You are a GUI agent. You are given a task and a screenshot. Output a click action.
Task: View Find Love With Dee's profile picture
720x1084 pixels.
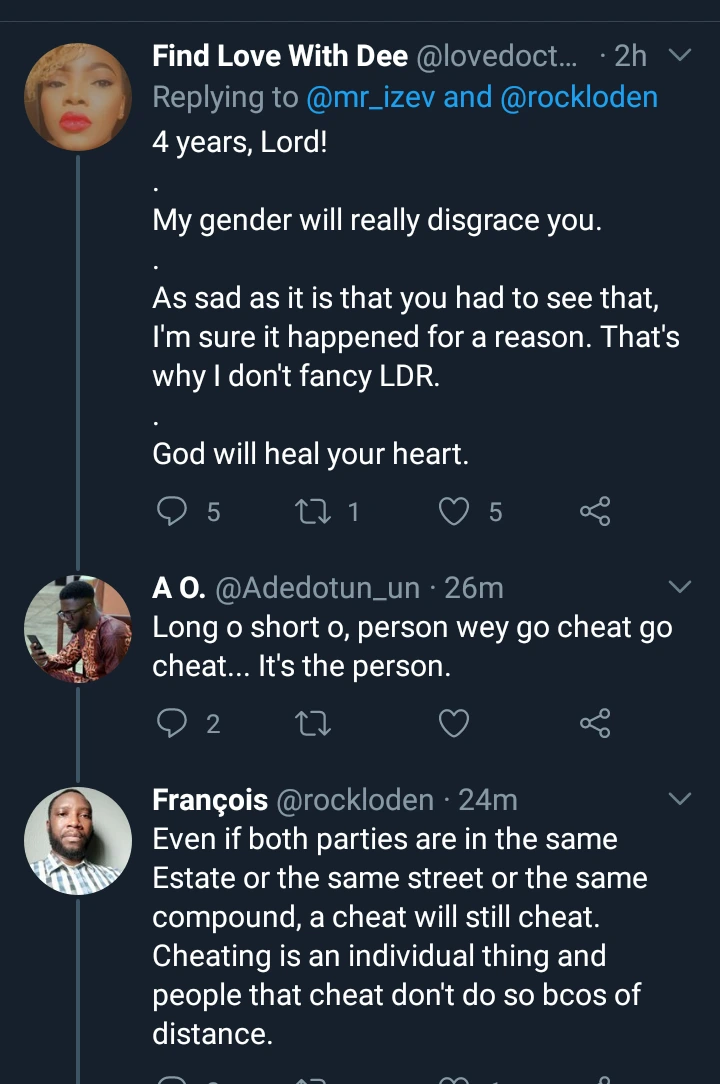pos(77,97)
